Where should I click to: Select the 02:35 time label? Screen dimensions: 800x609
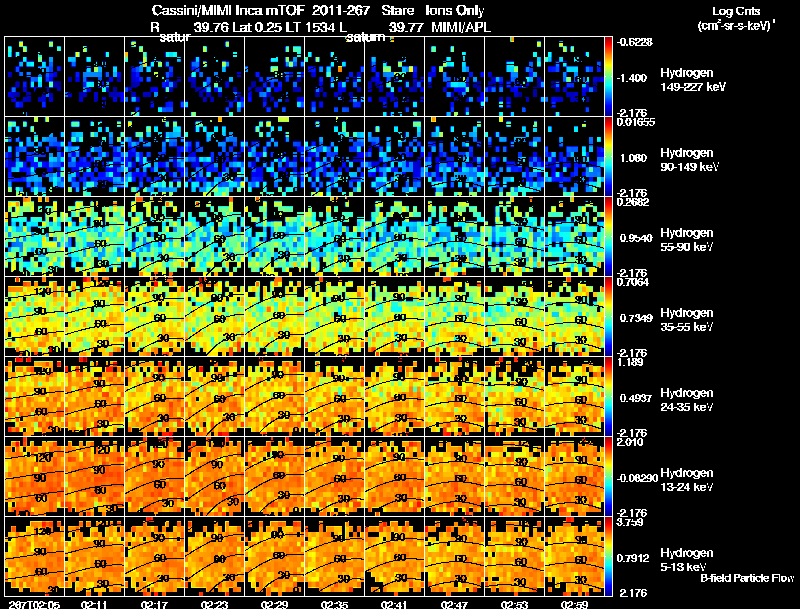(335, 603)
